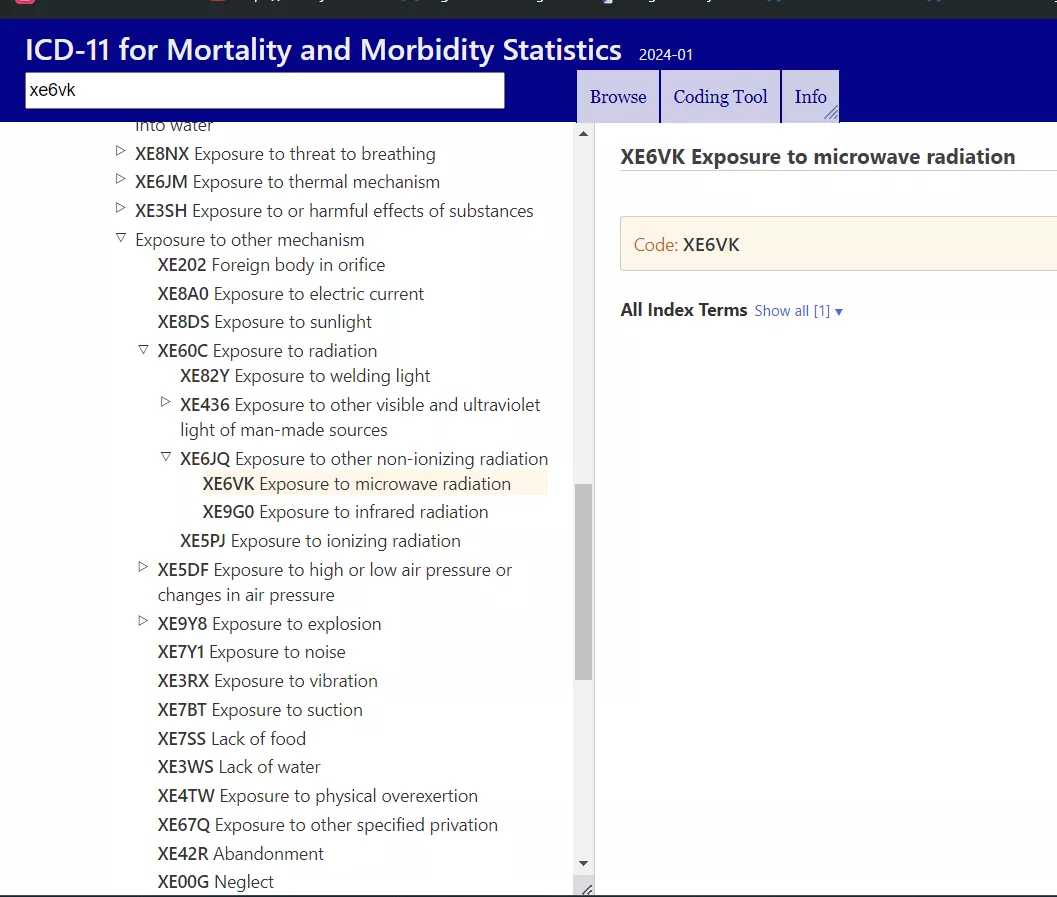Expand the XE5DF air pressure node
Screen dimensions: 1057x897
[143, 568]
